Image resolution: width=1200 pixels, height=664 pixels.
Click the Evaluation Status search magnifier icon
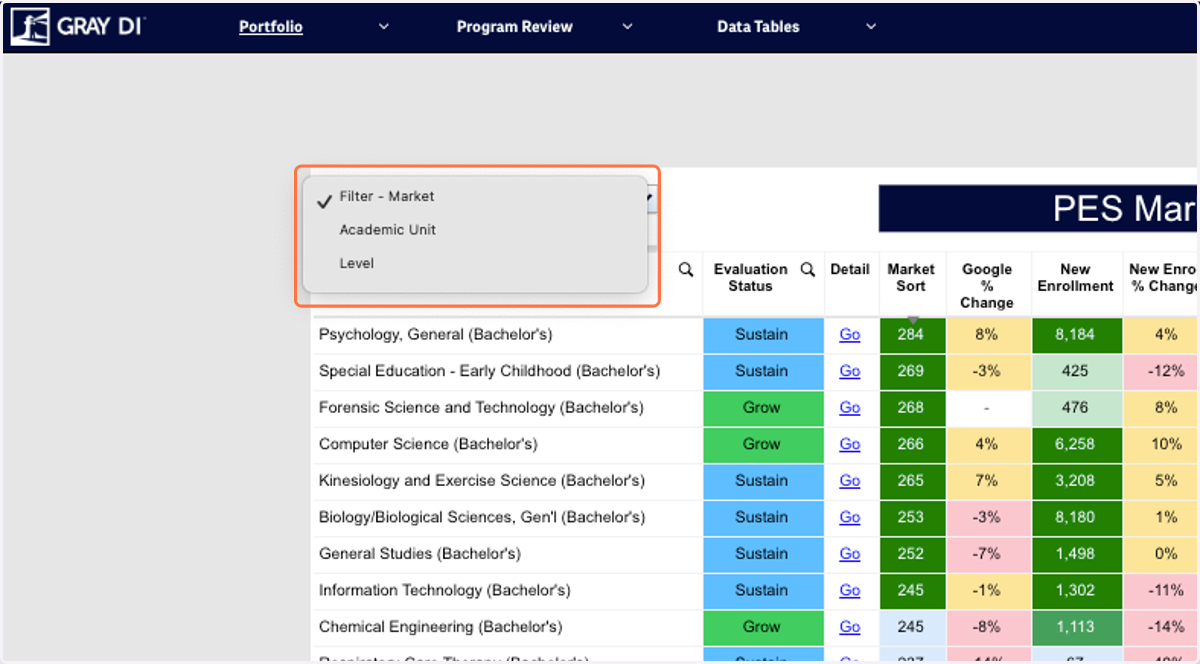tap(808, 270)
